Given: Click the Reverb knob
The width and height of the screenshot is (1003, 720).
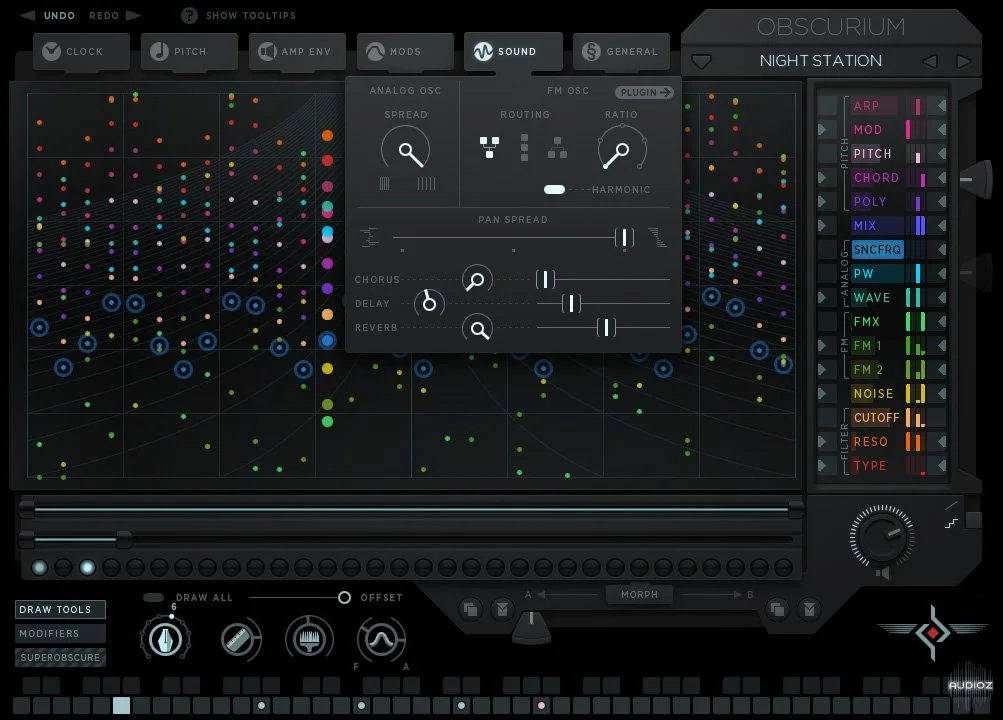Looking at the screenshot, I should (x=477, y=329).
